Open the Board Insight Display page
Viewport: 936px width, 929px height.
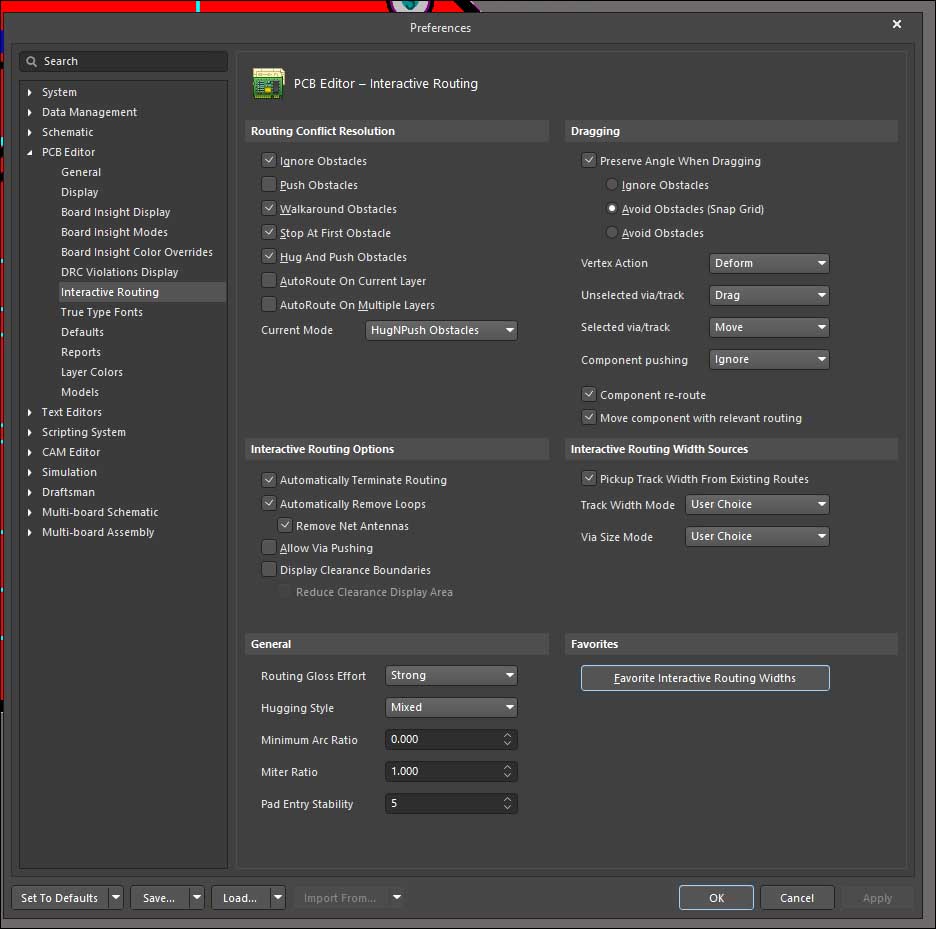point(115,212)
